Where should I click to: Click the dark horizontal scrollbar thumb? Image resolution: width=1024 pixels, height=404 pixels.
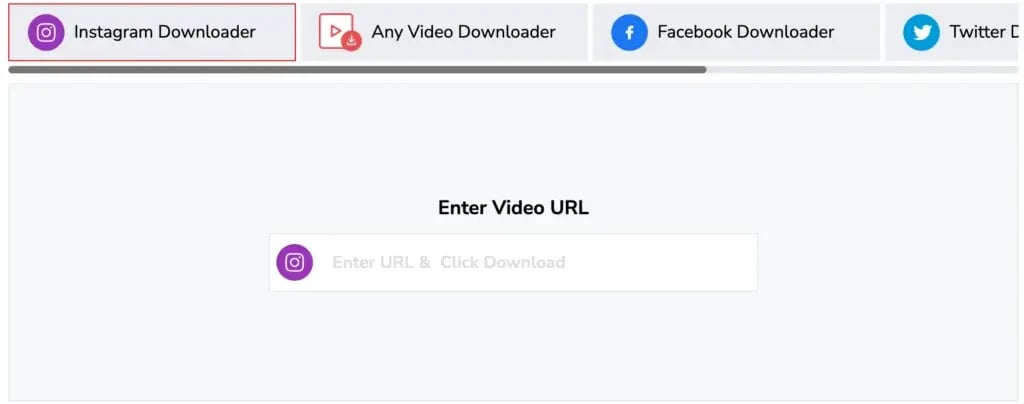357,69
